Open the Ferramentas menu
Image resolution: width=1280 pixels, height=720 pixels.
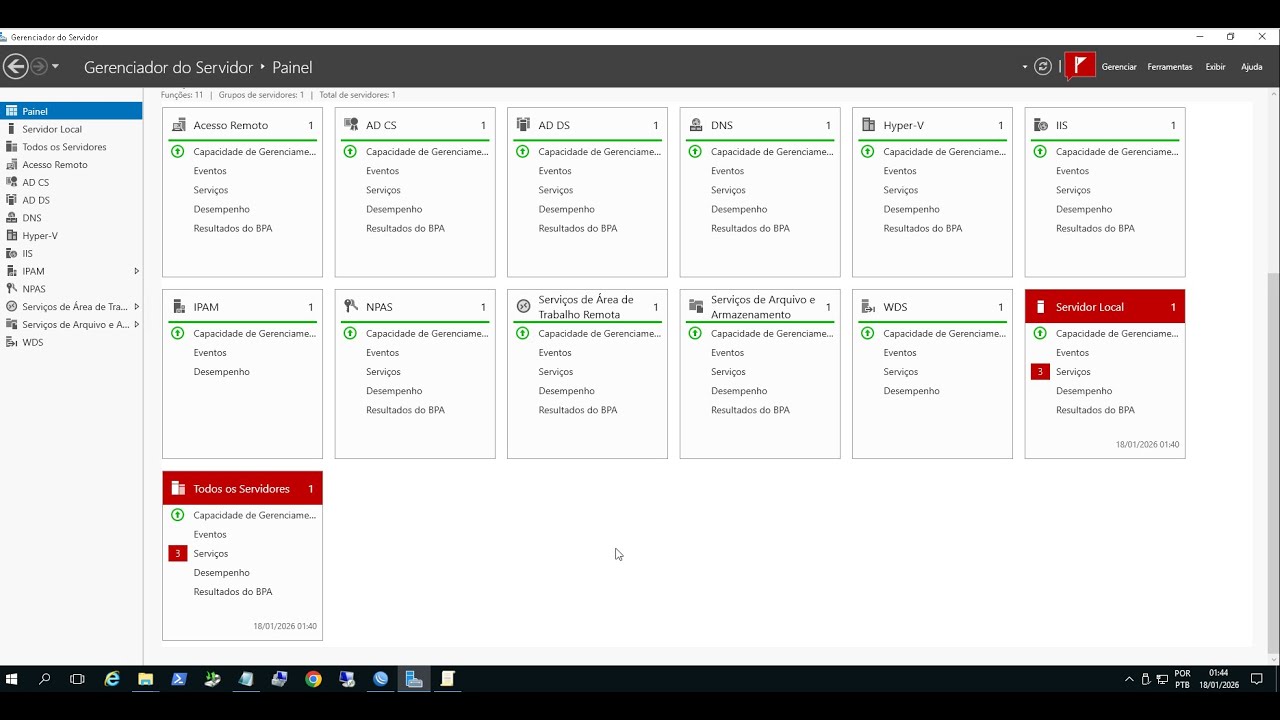(x=1170, y=67)
